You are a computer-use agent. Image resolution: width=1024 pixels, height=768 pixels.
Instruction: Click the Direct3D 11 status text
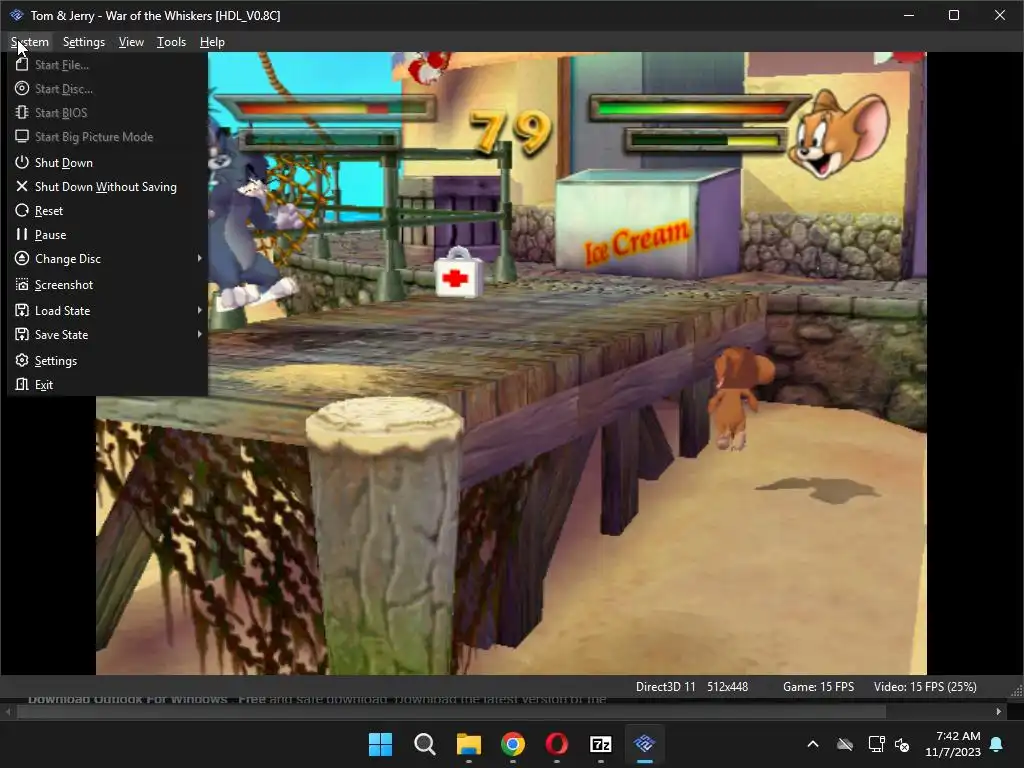(665, 686)
